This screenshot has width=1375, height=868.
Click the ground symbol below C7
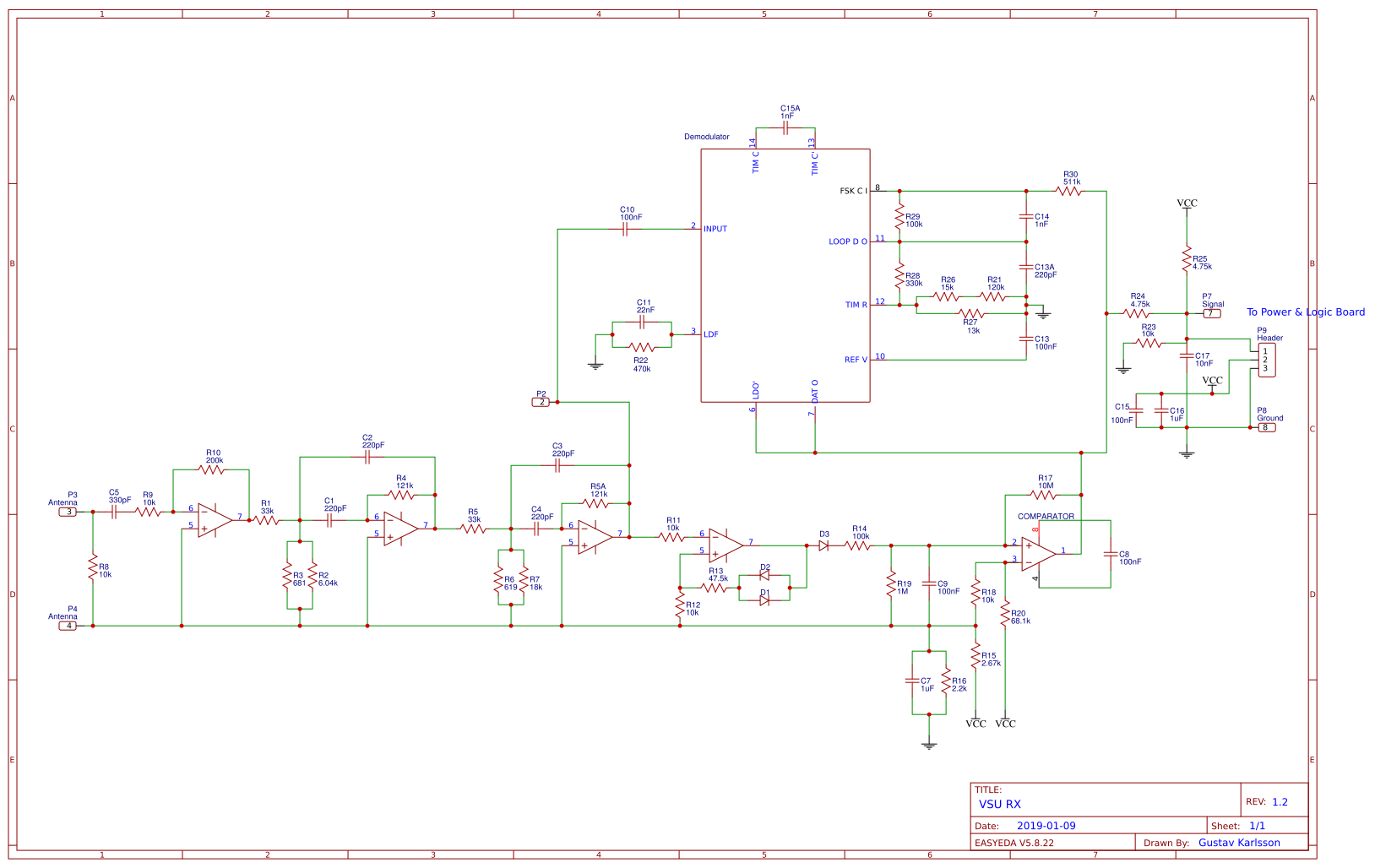click(929, 743)
